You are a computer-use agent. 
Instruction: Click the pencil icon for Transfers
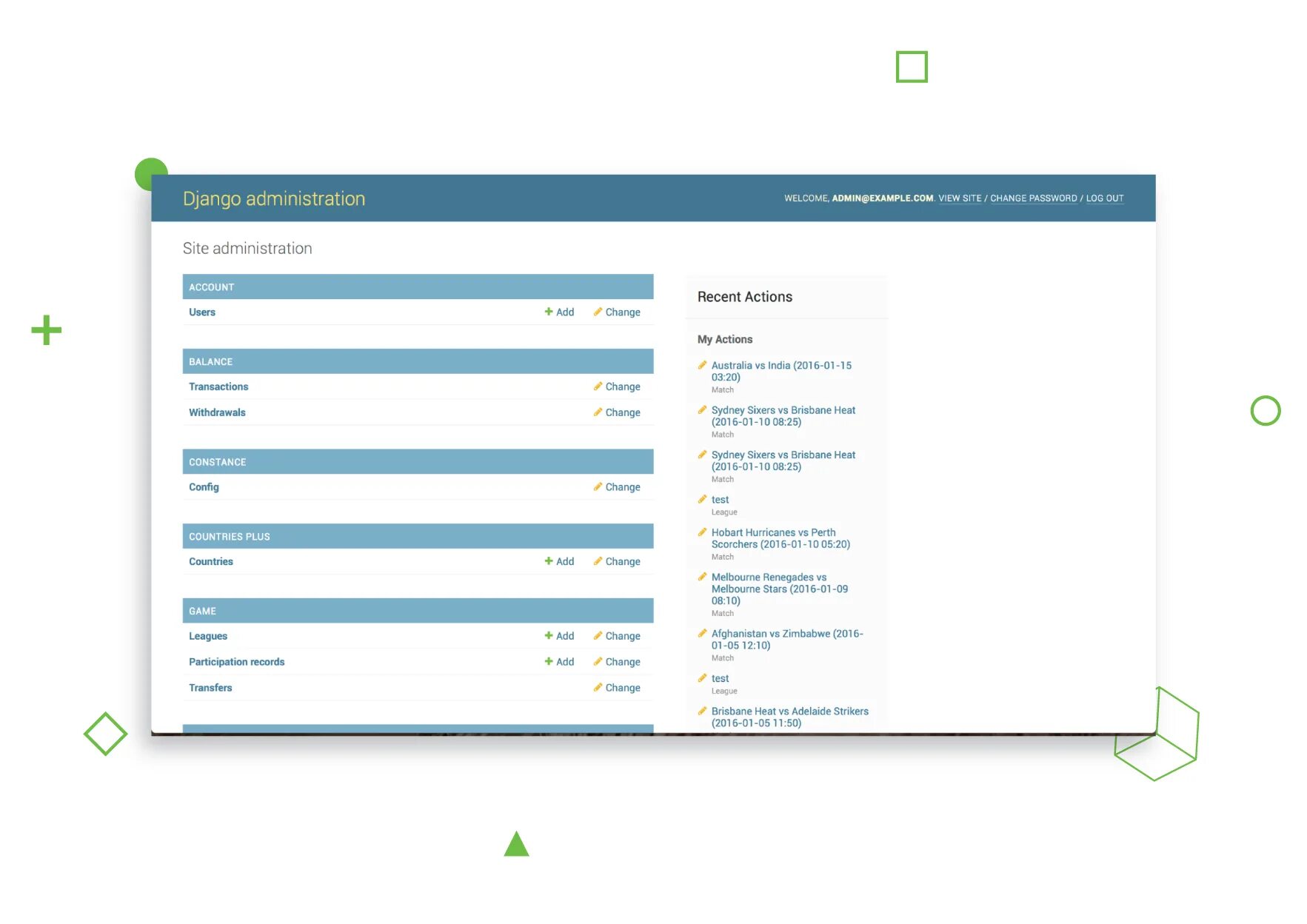598,687
